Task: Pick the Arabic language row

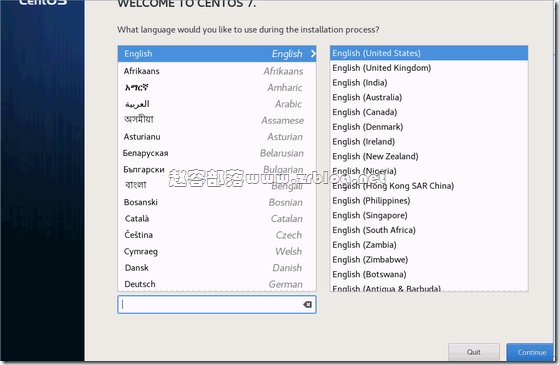Action: (217, 104)
